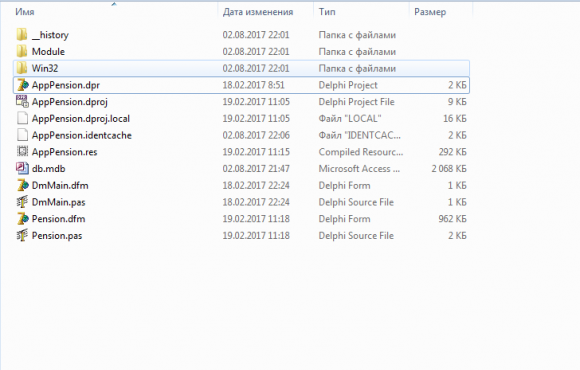Select the AppPension.identcache file name

82,135
